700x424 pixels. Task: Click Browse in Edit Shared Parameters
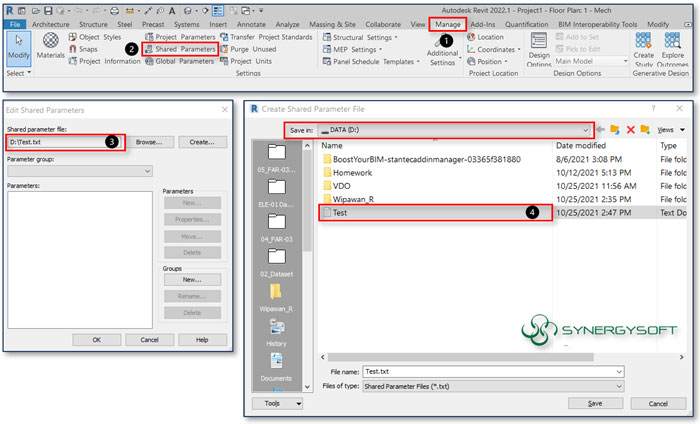[x=149, y=142]
